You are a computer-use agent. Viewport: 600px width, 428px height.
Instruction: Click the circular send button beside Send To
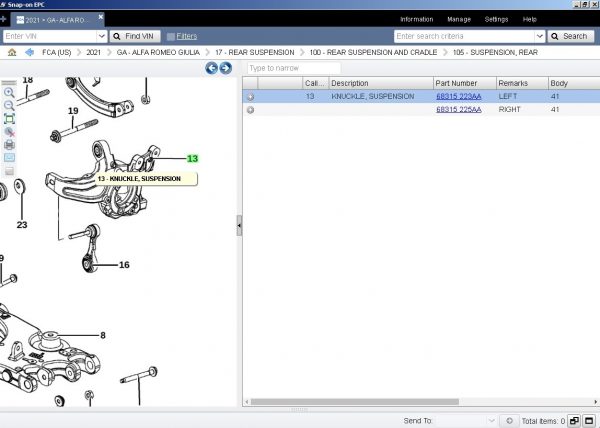pyautogui.click(x=509, y=421)
